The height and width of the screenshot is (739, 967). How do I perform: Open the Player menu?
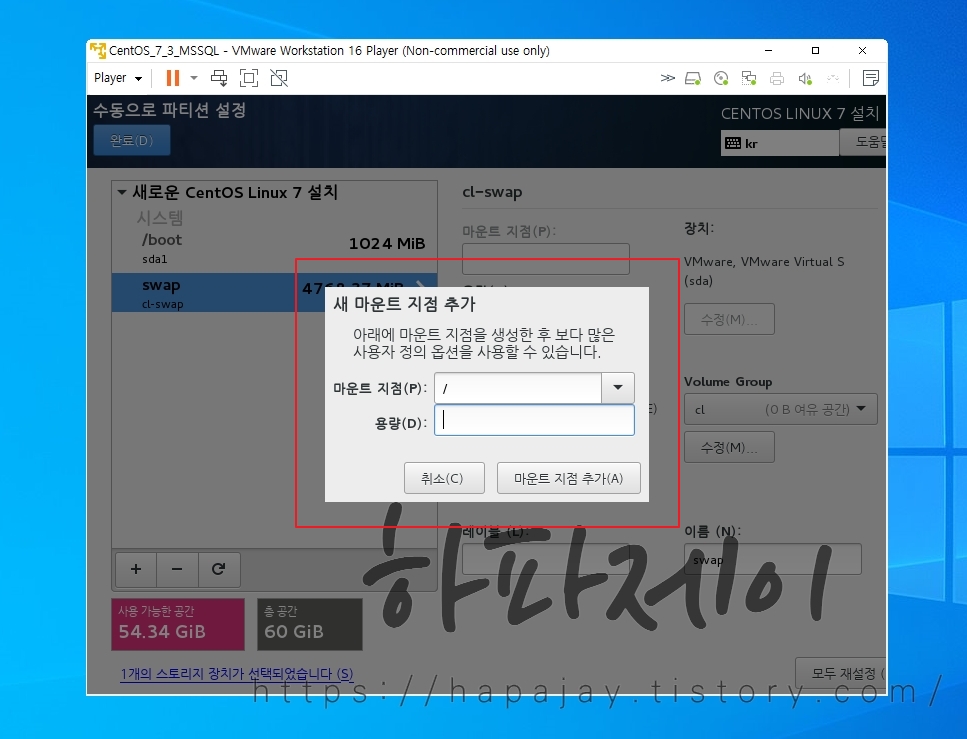[x=118, y=78]
